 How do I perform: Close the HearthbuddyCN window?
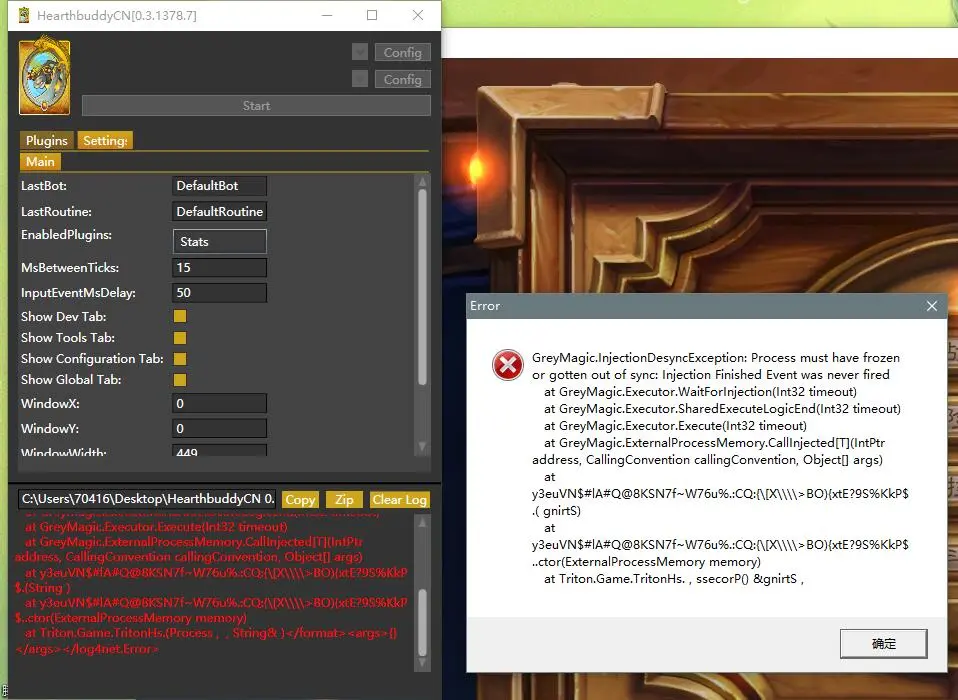coord(418,15)
